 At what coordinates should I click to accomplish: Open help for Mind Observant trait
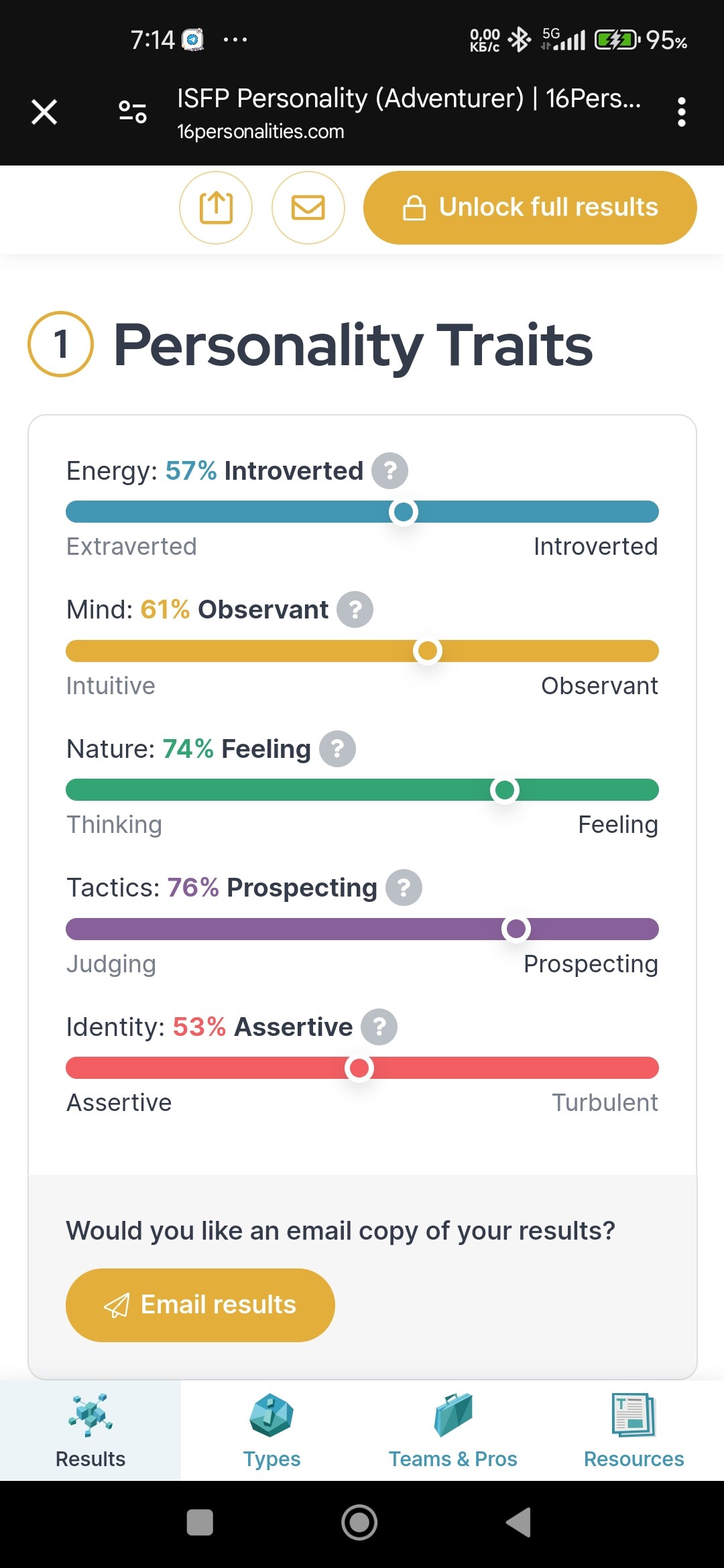point(355,610)
